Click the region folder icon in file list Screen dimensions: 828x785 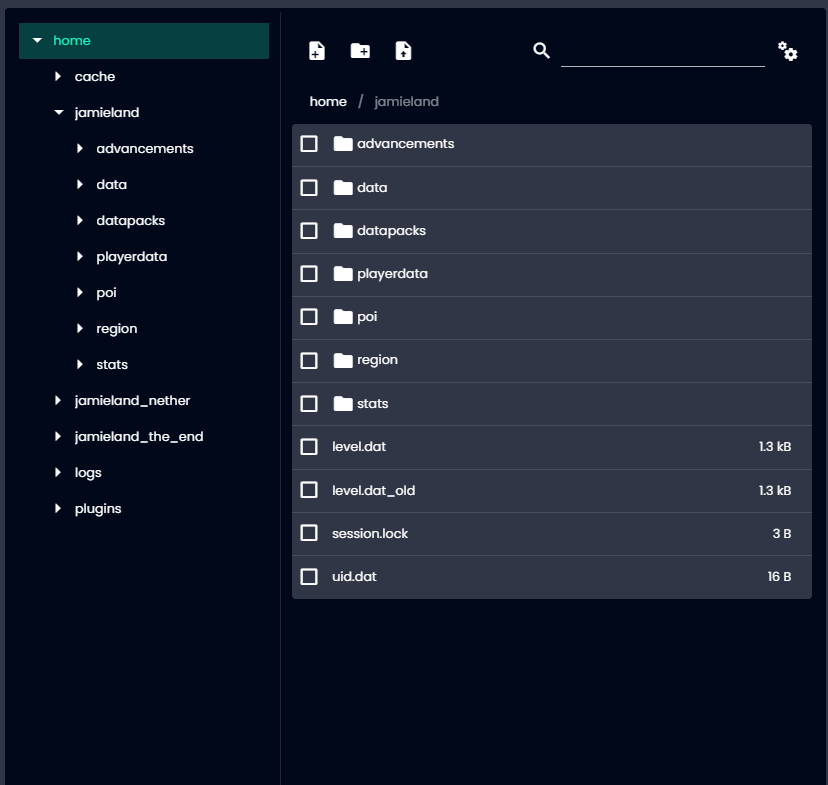(x=343, y=361)
